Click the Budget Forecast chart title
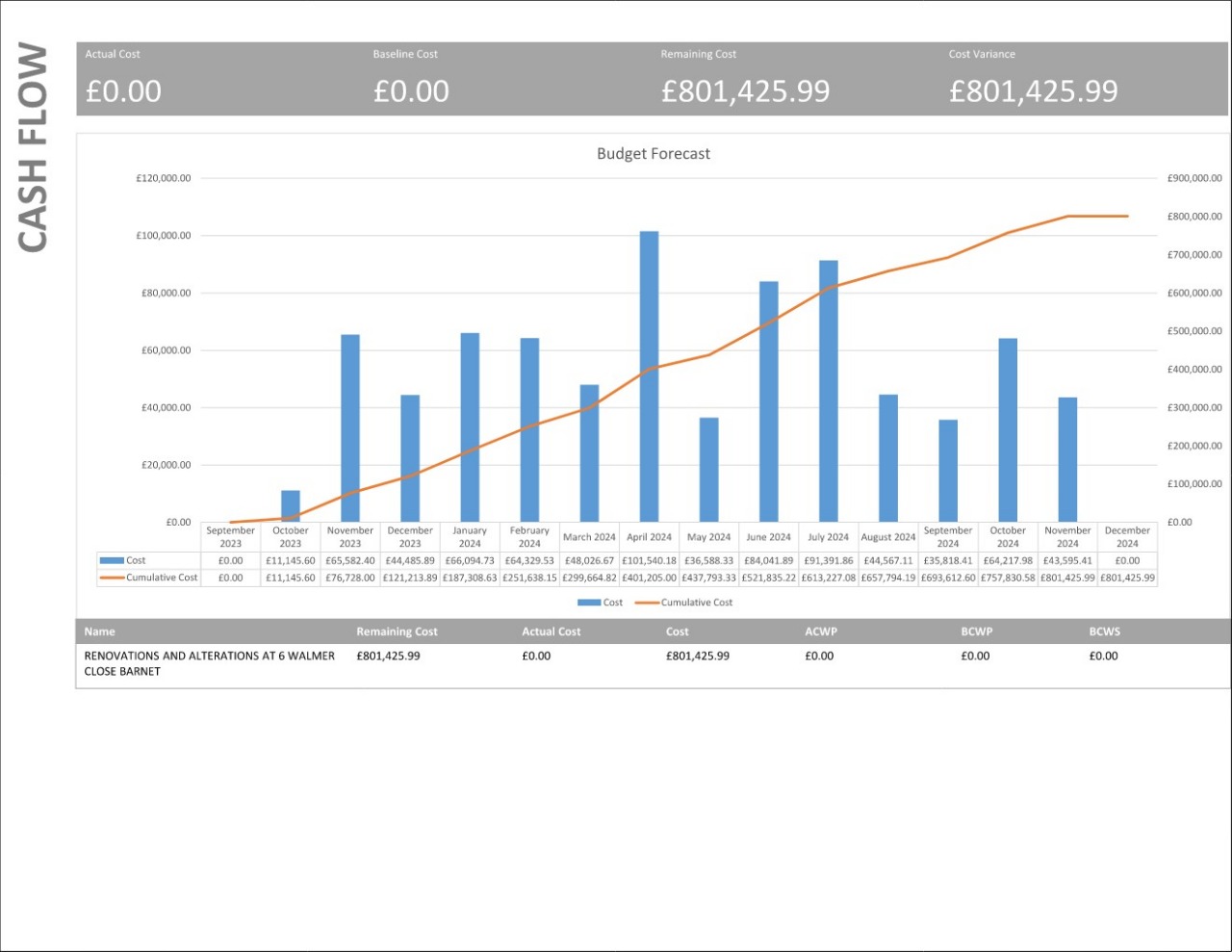Screen dimensions: 1232x952 (653, 153)
